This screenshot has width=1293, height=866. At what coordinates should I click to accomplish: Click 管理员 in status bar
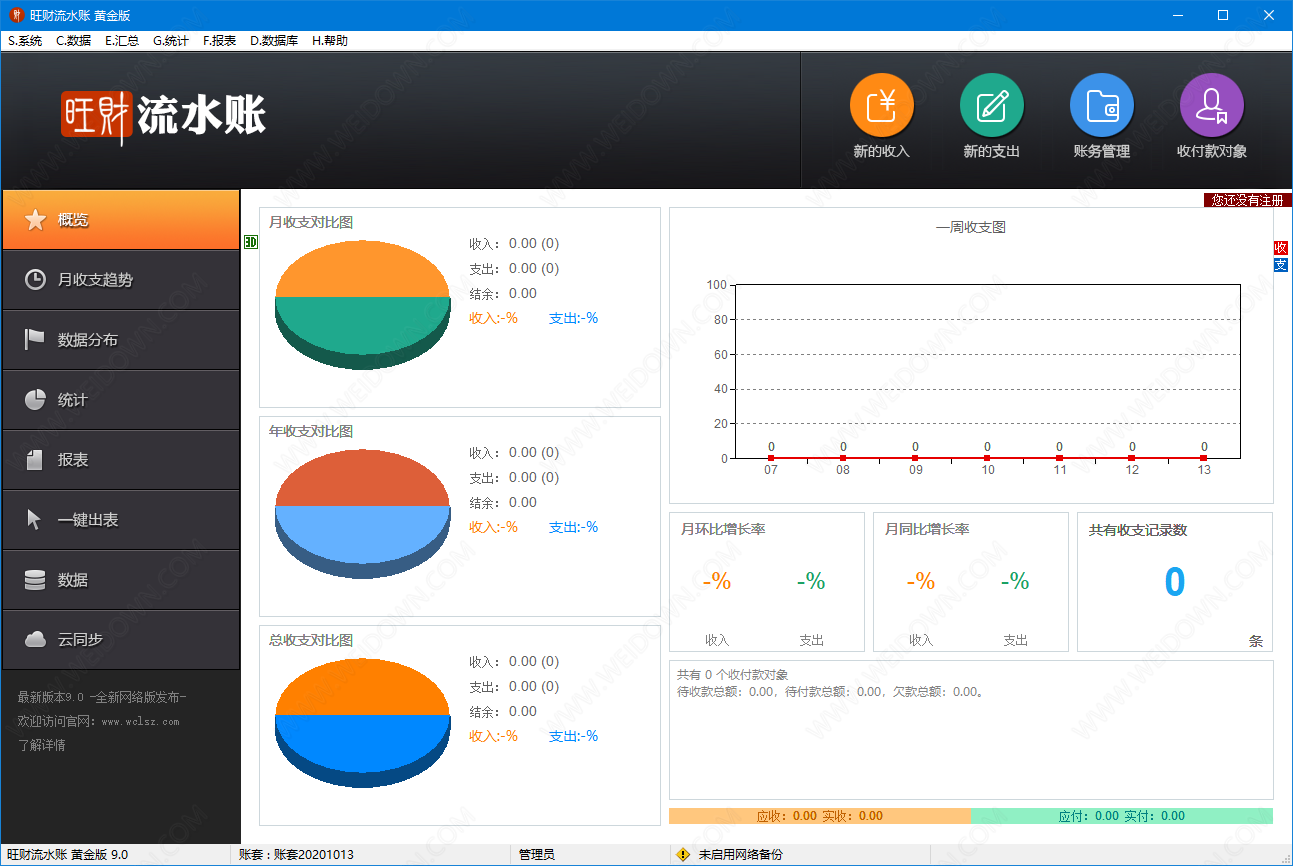[537, 855]
